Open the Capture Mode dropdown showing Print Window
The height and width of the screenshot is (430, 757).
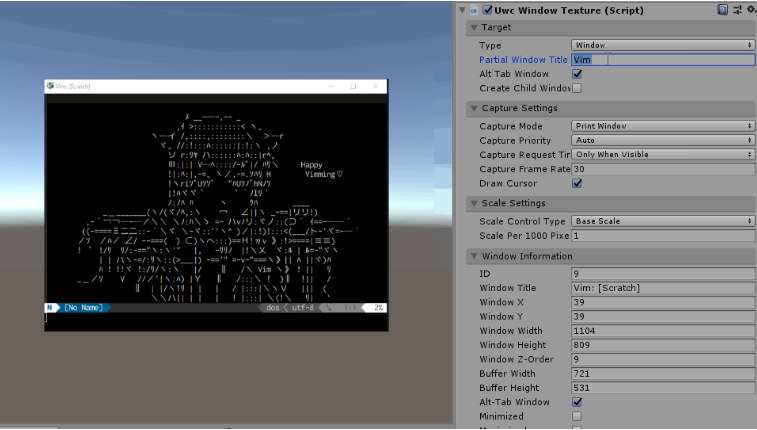point(663,126)
